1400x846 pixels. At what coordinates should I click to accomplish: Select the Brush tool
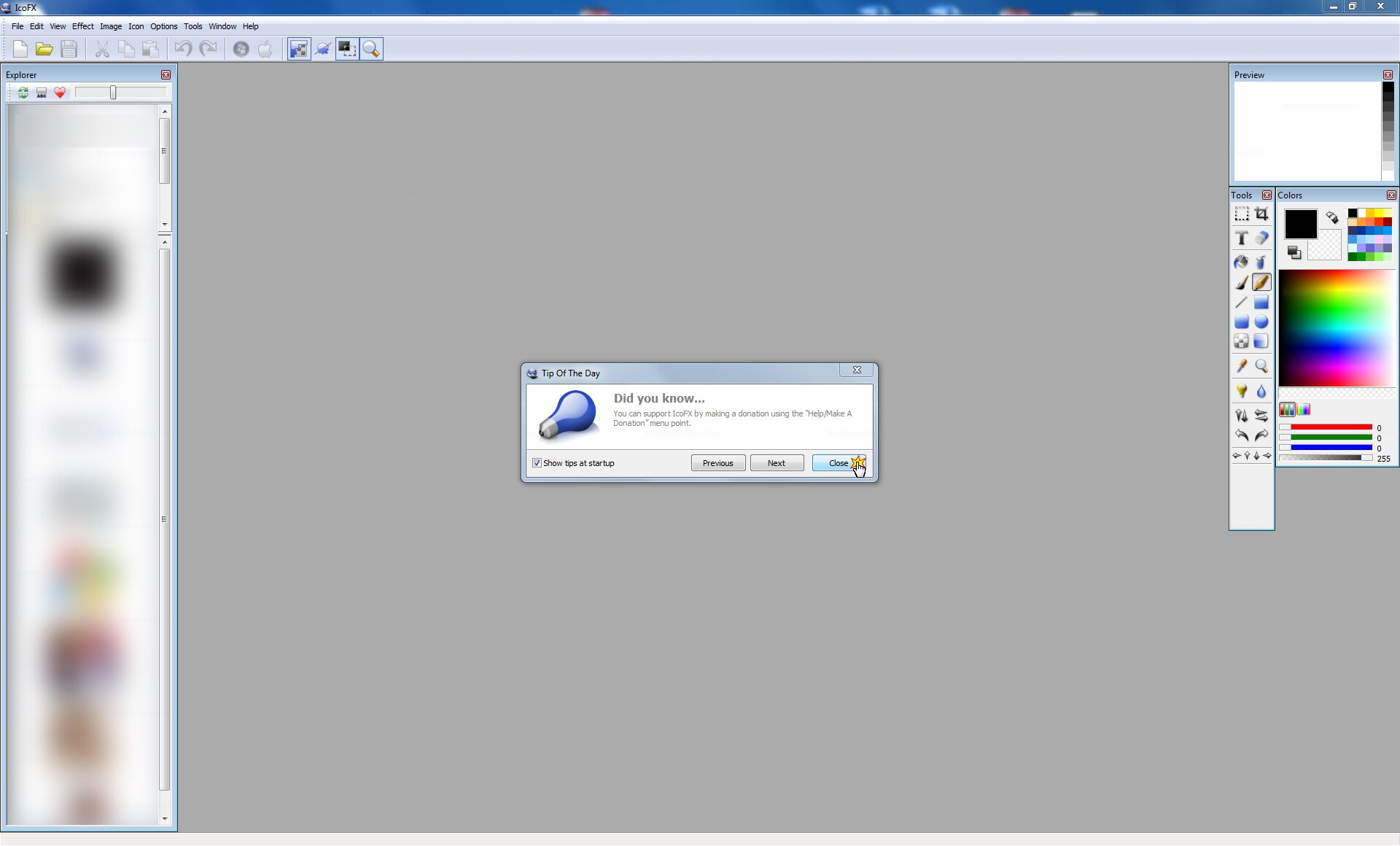point(1242,282)
